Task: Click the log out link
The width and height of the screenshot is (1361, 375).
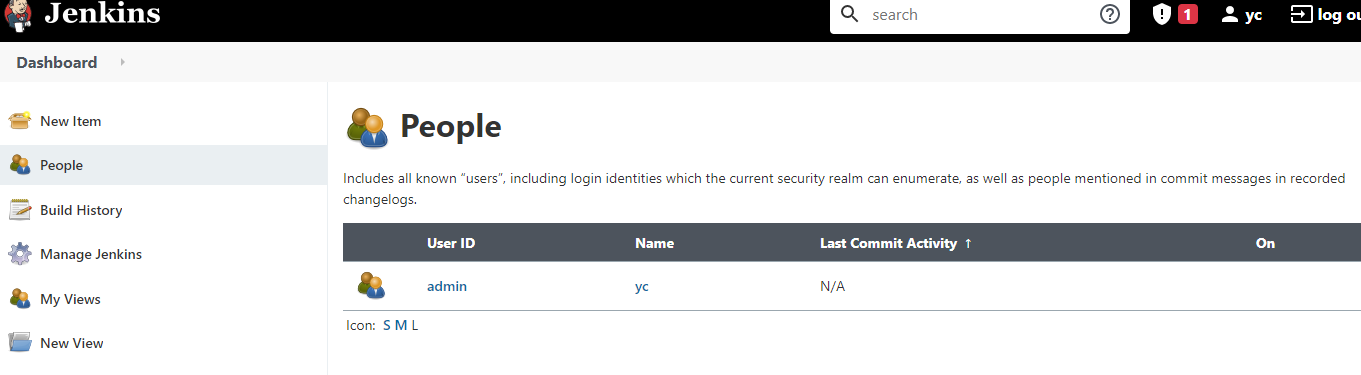Action: (1338, 14)
